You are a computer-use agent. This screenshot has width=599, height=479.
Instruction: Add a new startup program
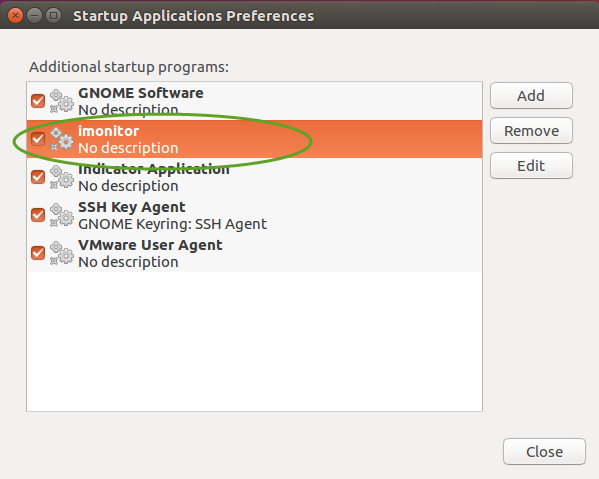pos(531,95)
